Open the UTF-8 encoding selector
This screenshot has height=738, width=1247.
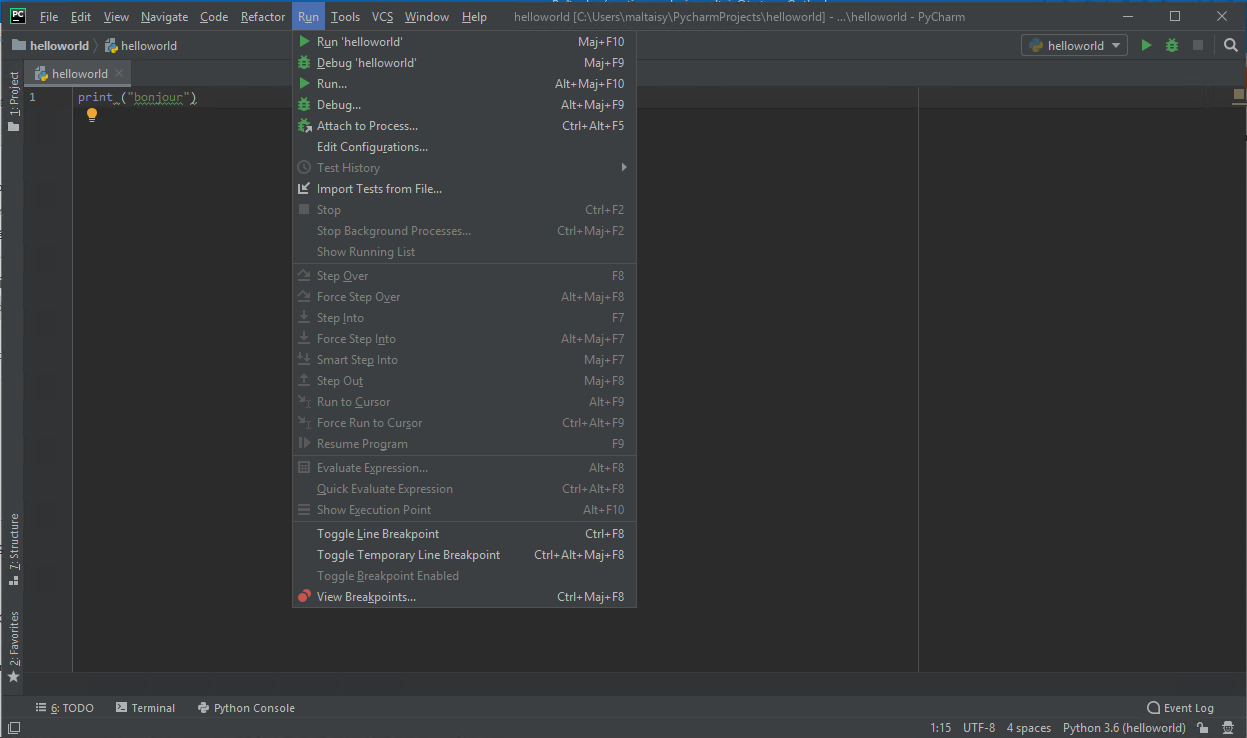(979, 728)
